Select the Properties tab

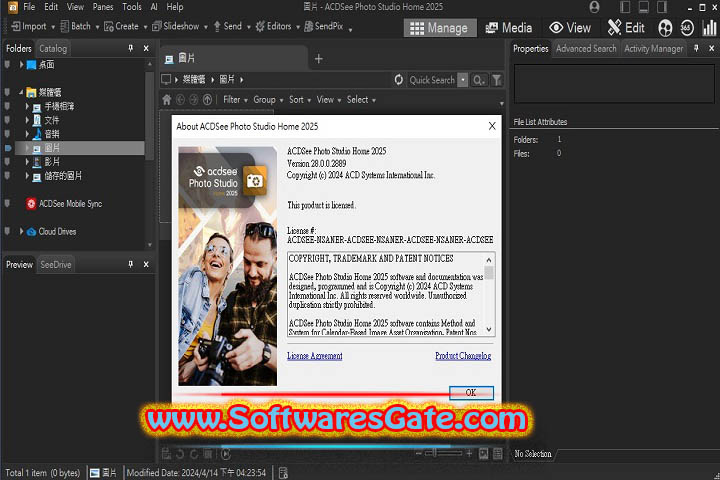(530, 48)
